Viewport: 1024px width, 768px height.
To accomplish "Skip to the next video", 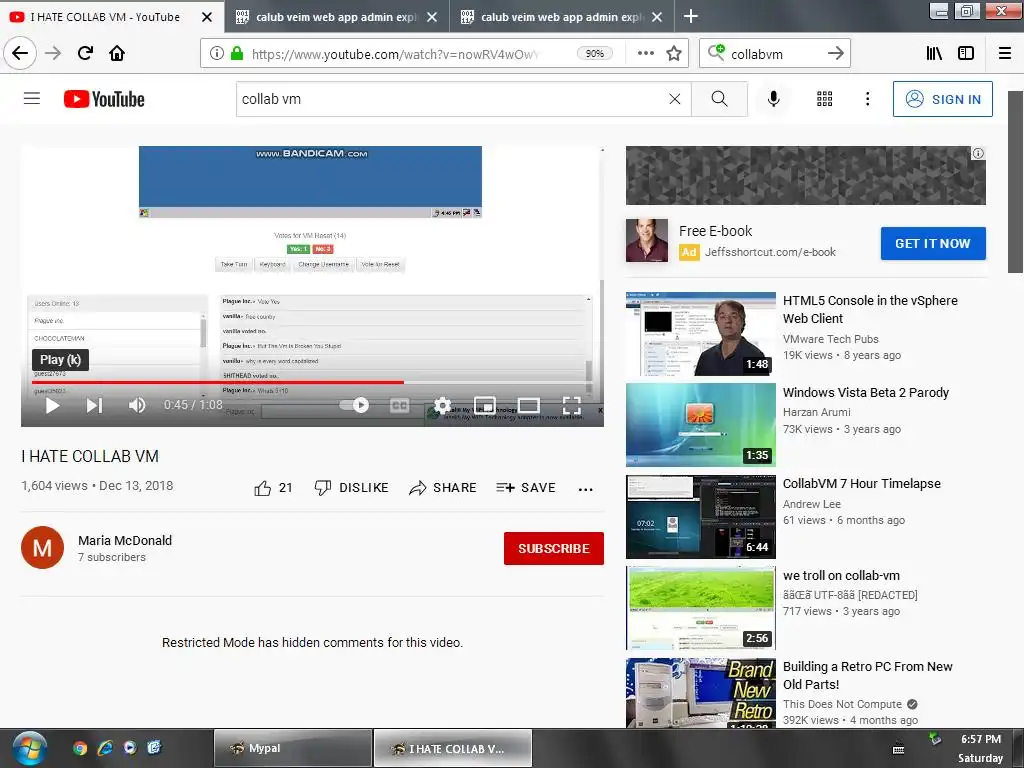I will coord(94,406).
